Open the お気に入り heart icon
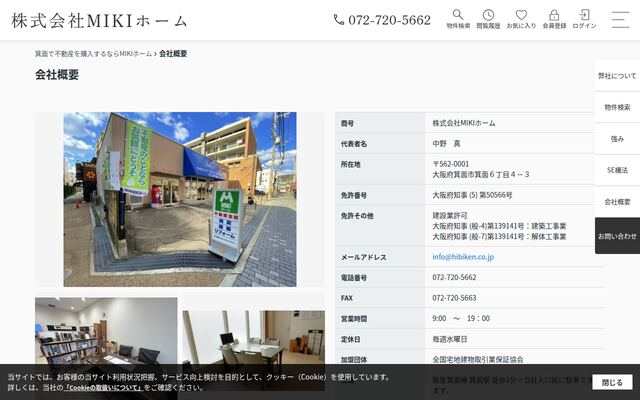This screenshot has height=400, width=640. click(x=521, y=19)
